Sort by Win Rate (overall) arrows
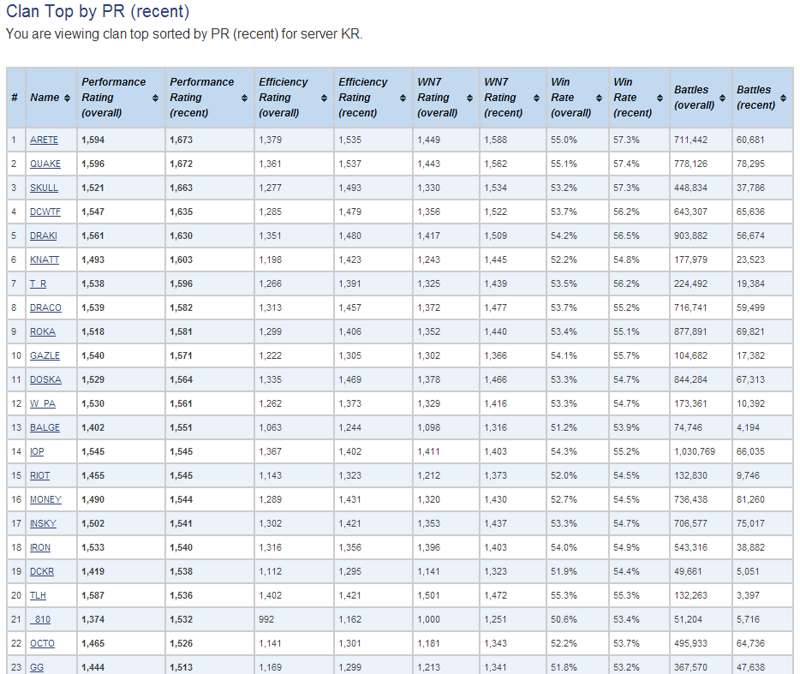 pos(600,98)
